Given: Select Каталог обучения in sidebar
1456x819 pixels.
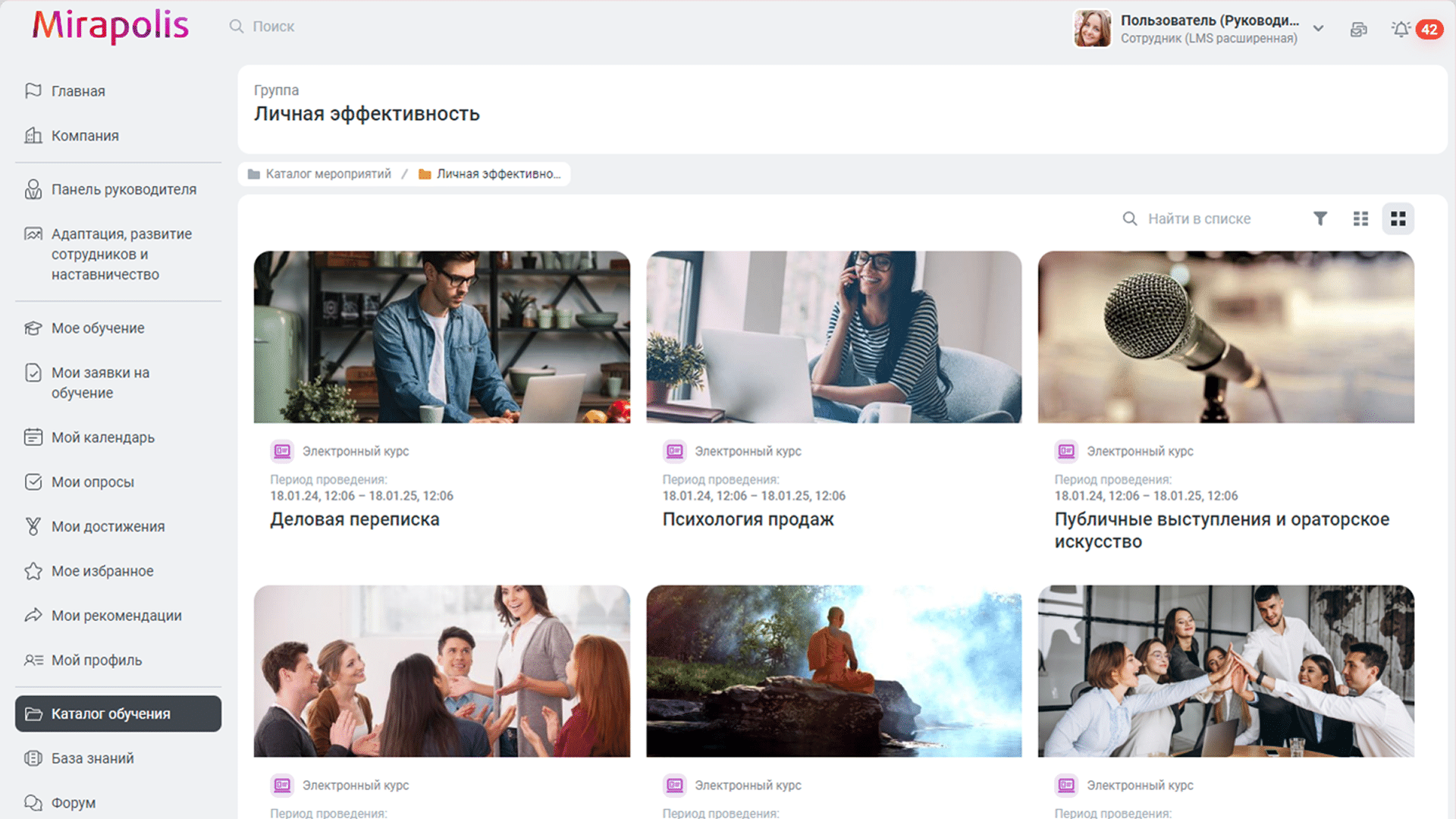Looking at the screenshot, I should (118, 714).
